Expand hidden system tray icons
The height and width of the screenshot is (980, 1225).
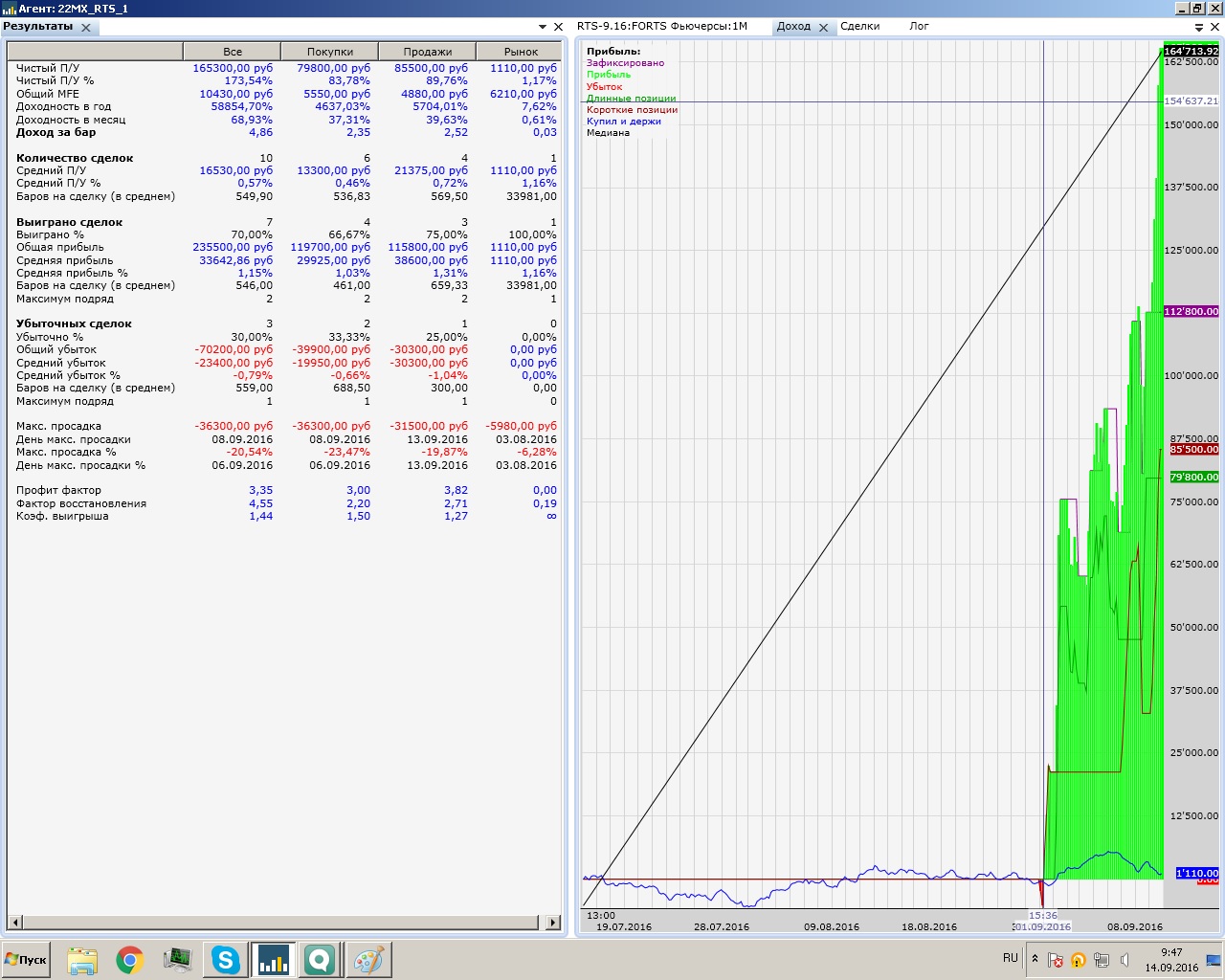[1035, 958]
